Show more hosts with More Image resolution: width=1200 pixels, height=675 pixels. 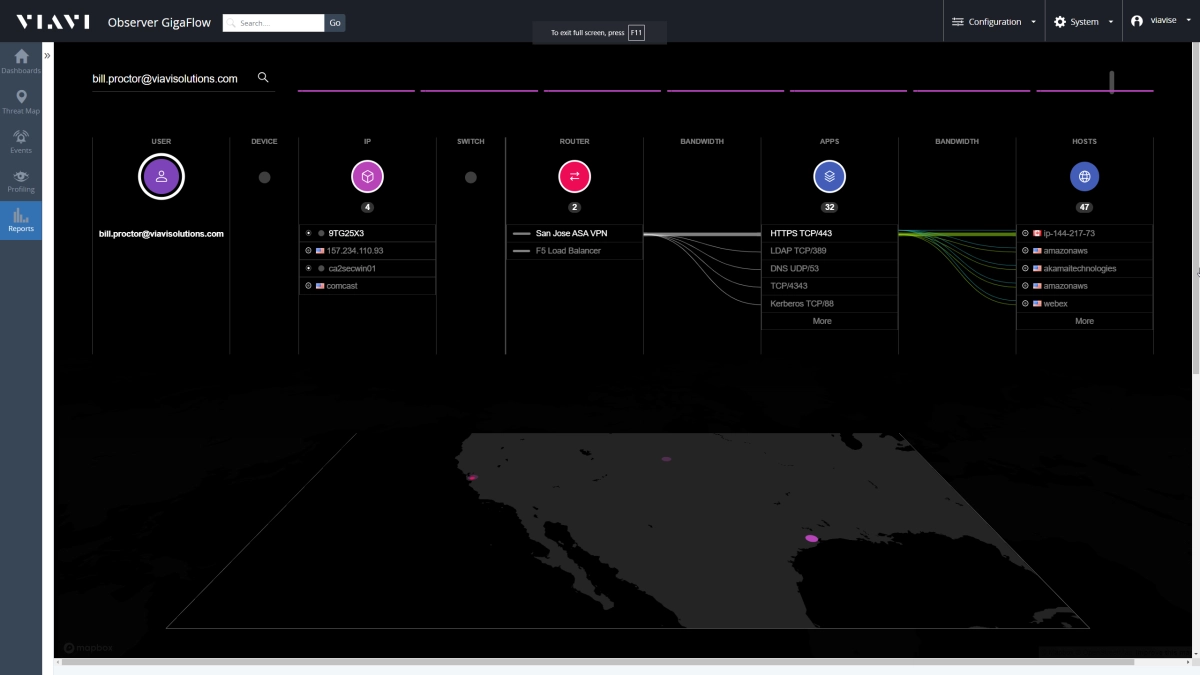coord(1084,321)
